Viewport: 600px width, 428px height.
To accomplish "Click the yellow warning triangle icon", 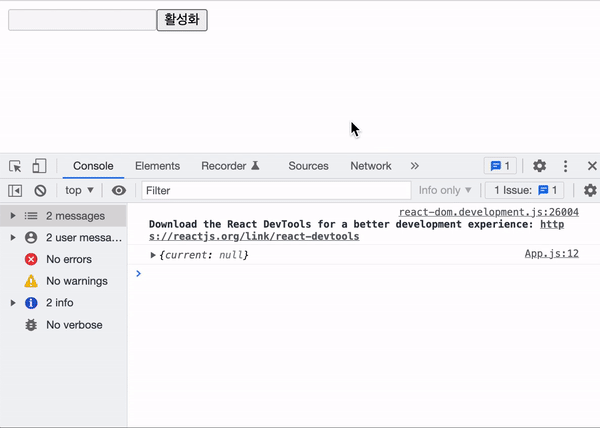I will (x=31, y=281).
